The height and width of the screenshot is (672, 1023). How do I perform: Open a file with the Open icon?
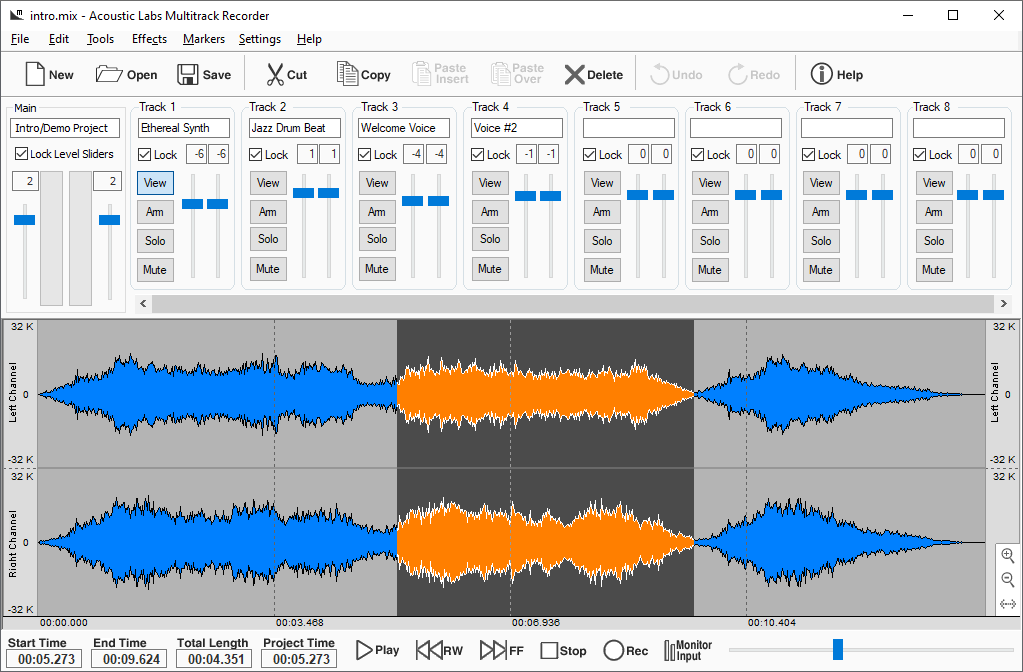[109, 74]
